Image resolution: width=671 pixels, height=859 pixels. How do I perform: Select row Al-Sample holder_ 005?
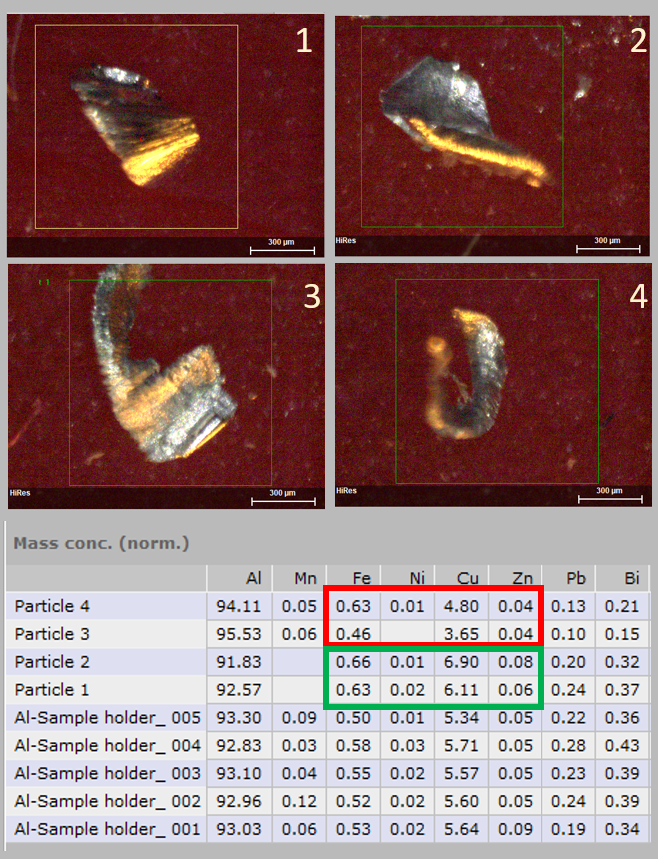coord(108,718)
